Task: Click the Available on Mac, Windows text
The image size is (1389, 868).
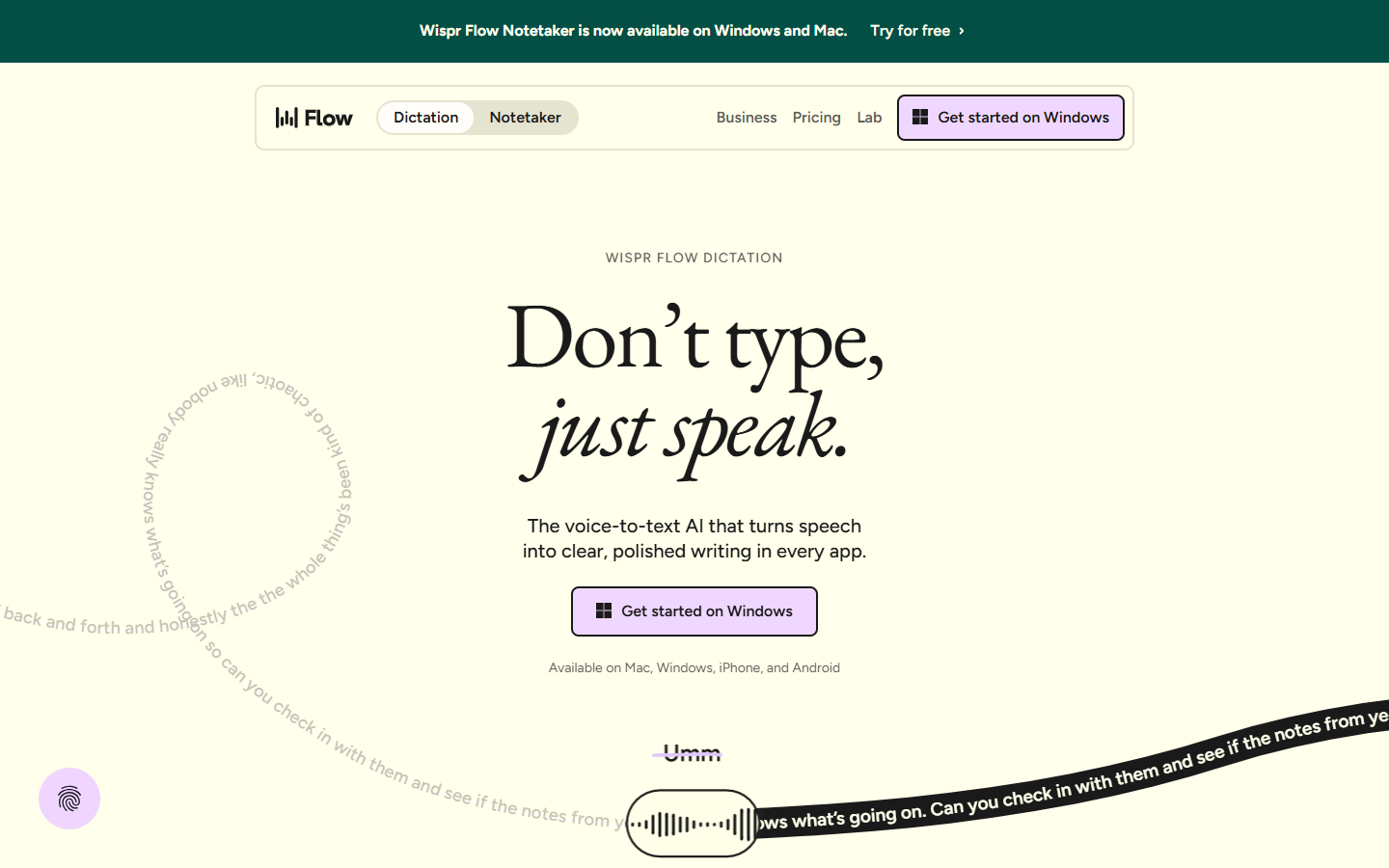Action: (694, 667)
